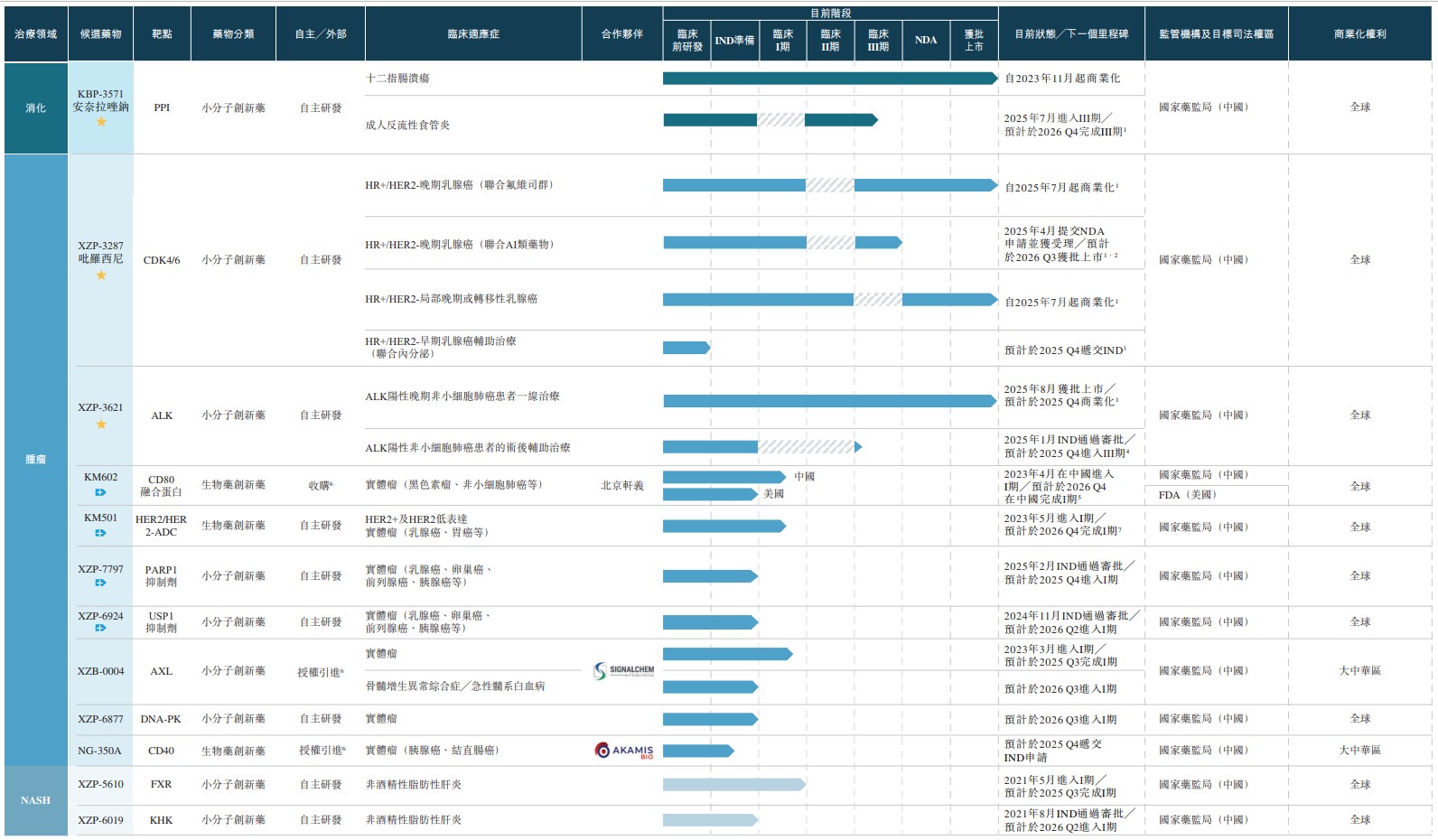Click the NDA stage column header
1438x840 pixels.
926,41
